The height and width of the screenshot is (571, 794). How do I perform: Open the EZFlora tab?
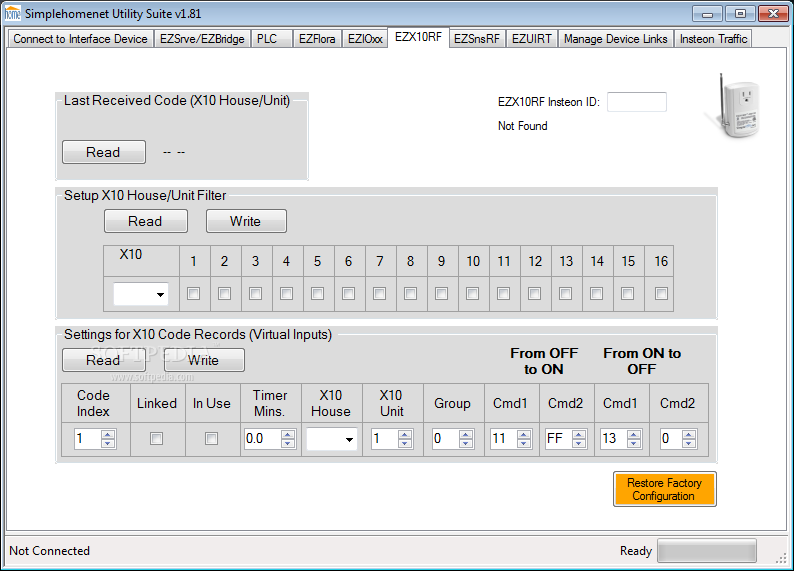[x=317, y=39]
